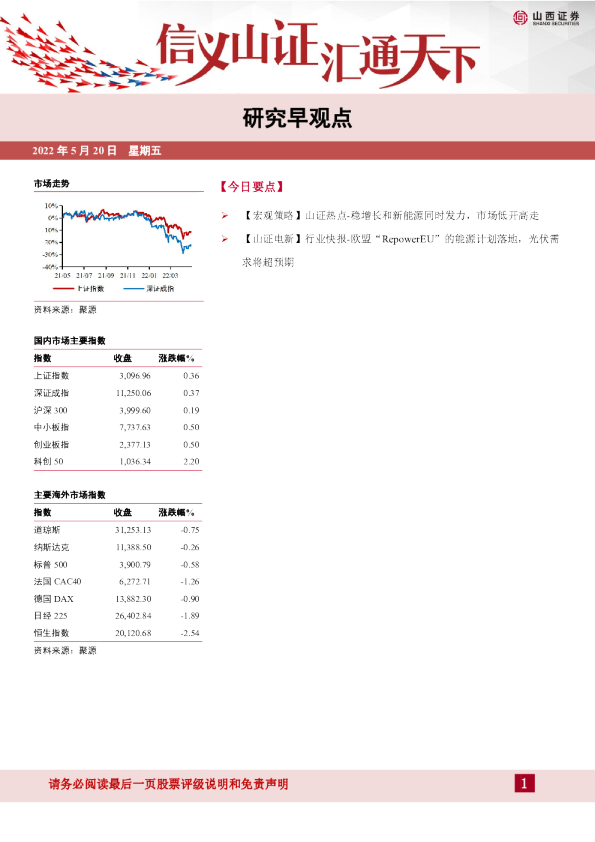The height and width of the screenshot is (842, 595).
Task: Select the blue 深证成指 legend line
Action: tap(134, 289)
